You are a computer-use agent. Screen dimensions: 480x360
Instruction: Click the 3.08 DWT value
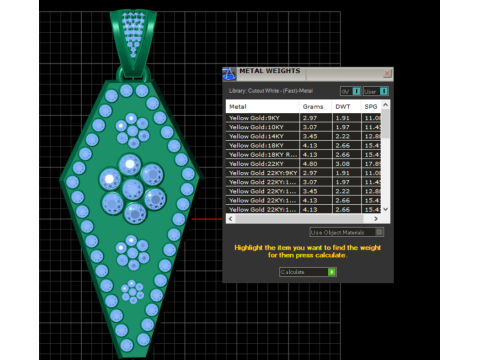343,164
